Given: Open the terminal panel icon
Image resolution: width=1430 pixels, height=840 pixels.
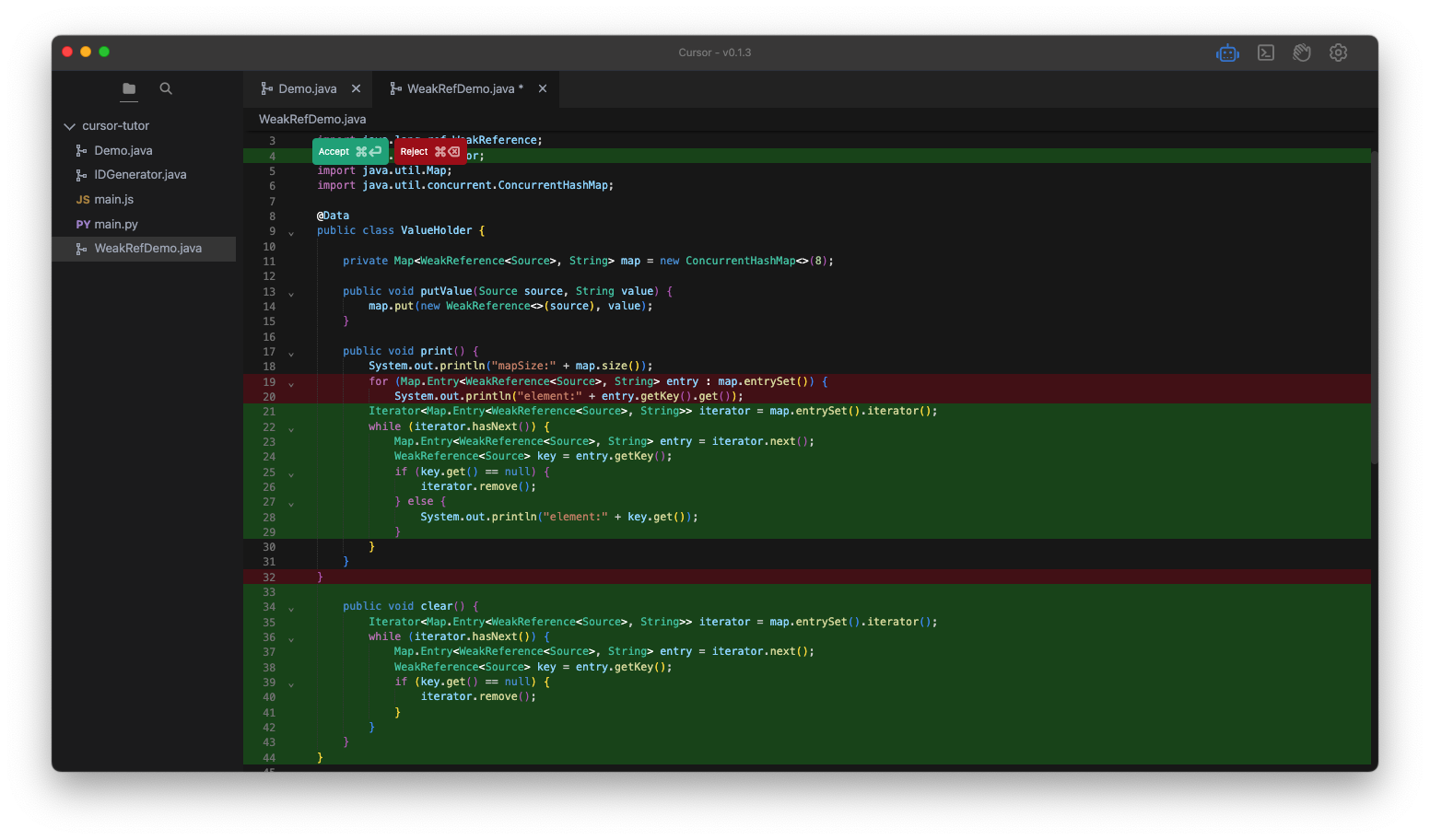Looking at the screenshot, I should click(x=1266, y=53).
